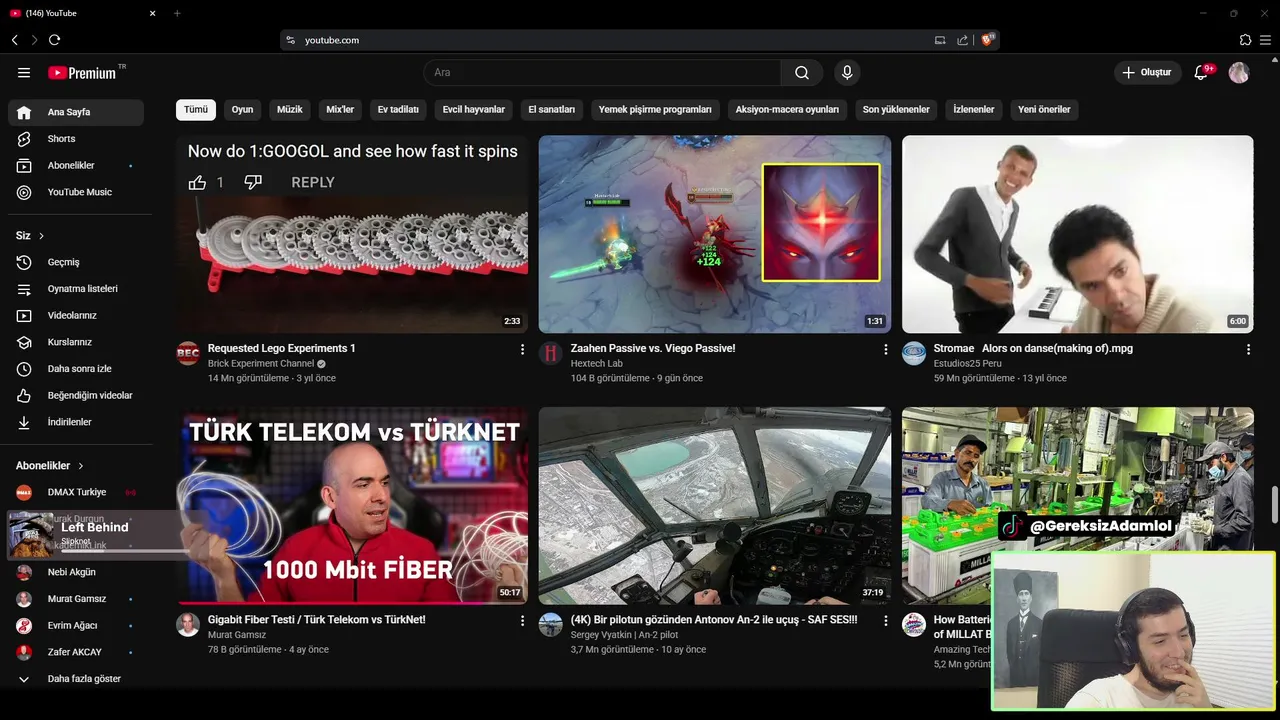Viewport: 1280px width, 720px height.
Task: Open Requested Lego Experiments thumbnail
Action: (x=352, y=234)
